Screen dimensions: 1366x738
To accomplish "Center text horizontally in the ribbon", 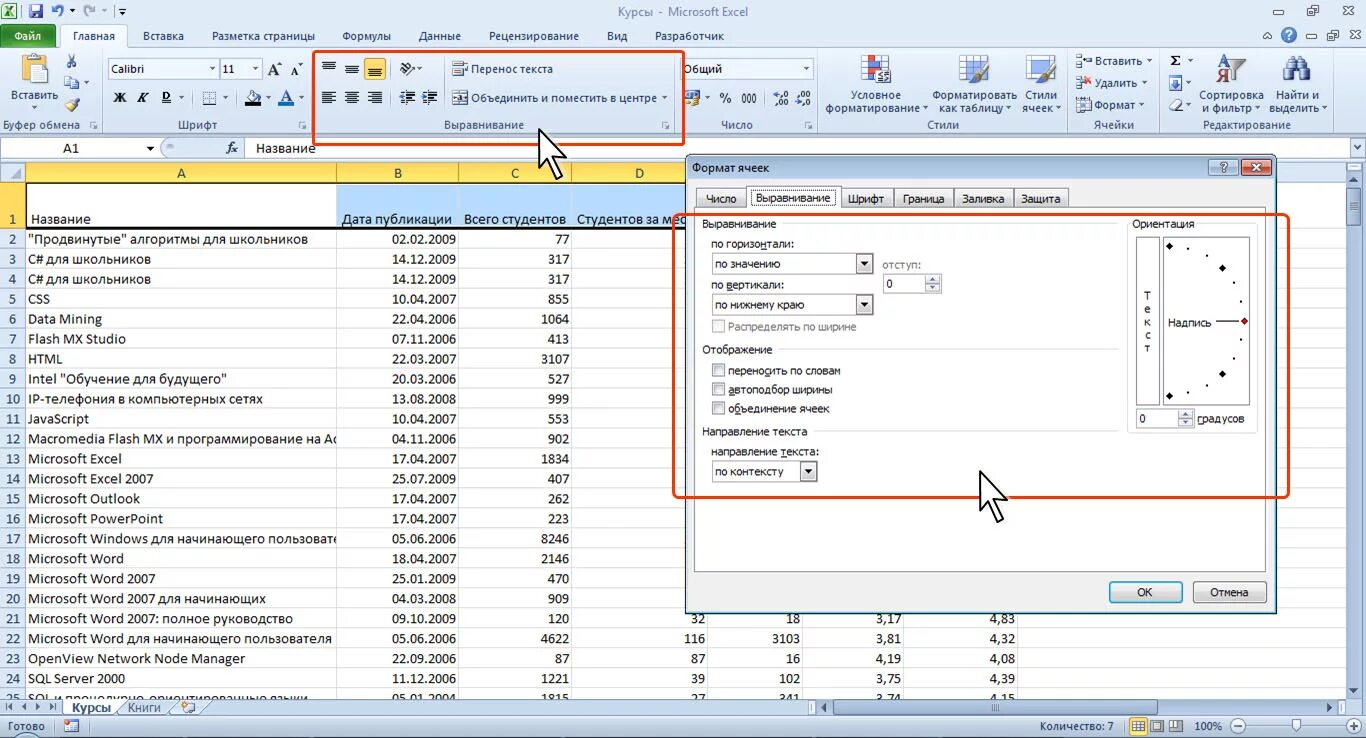I will point(352,98).
